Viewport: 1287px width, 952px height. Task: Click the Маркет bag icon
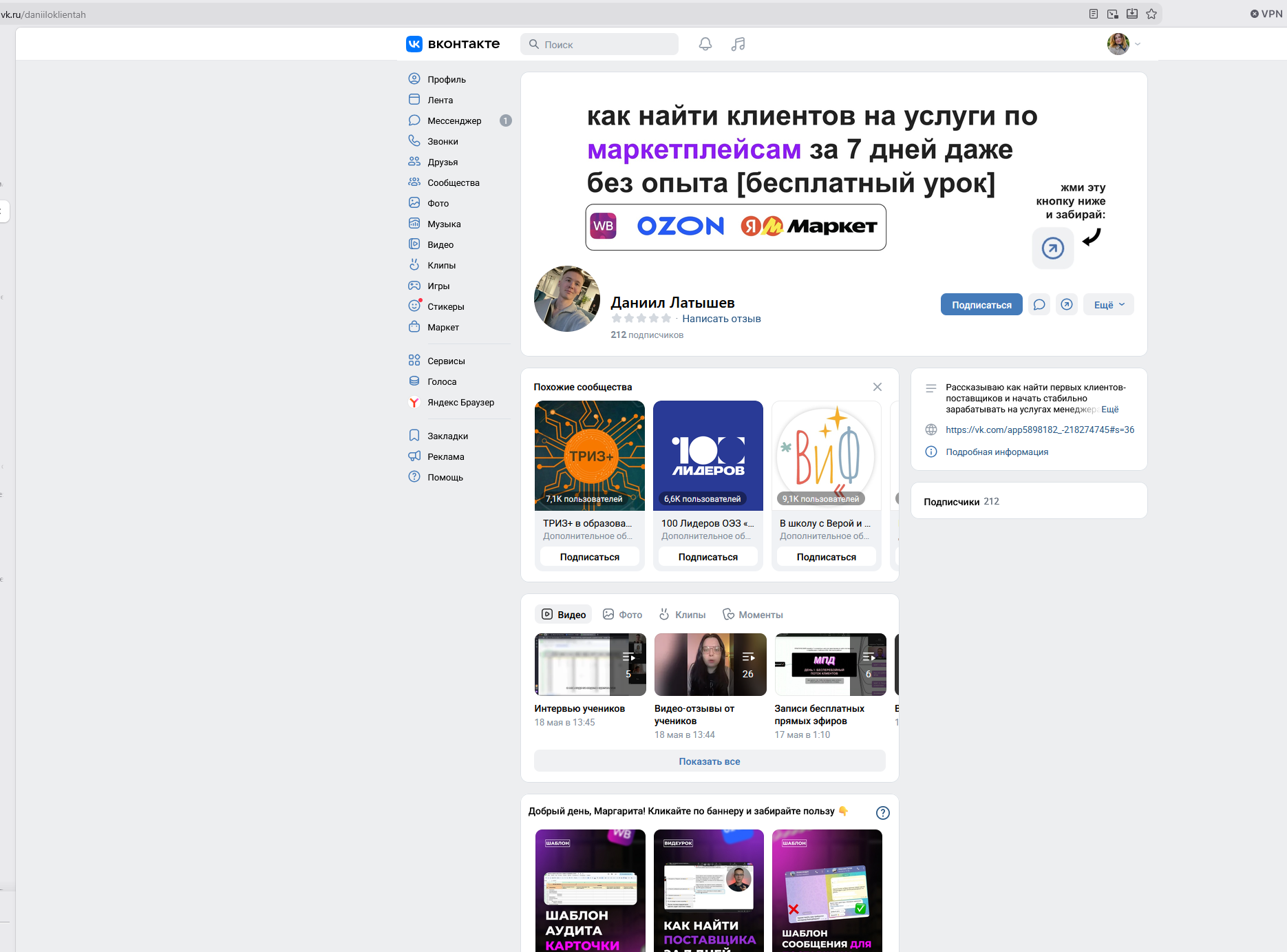pos(414,327)
